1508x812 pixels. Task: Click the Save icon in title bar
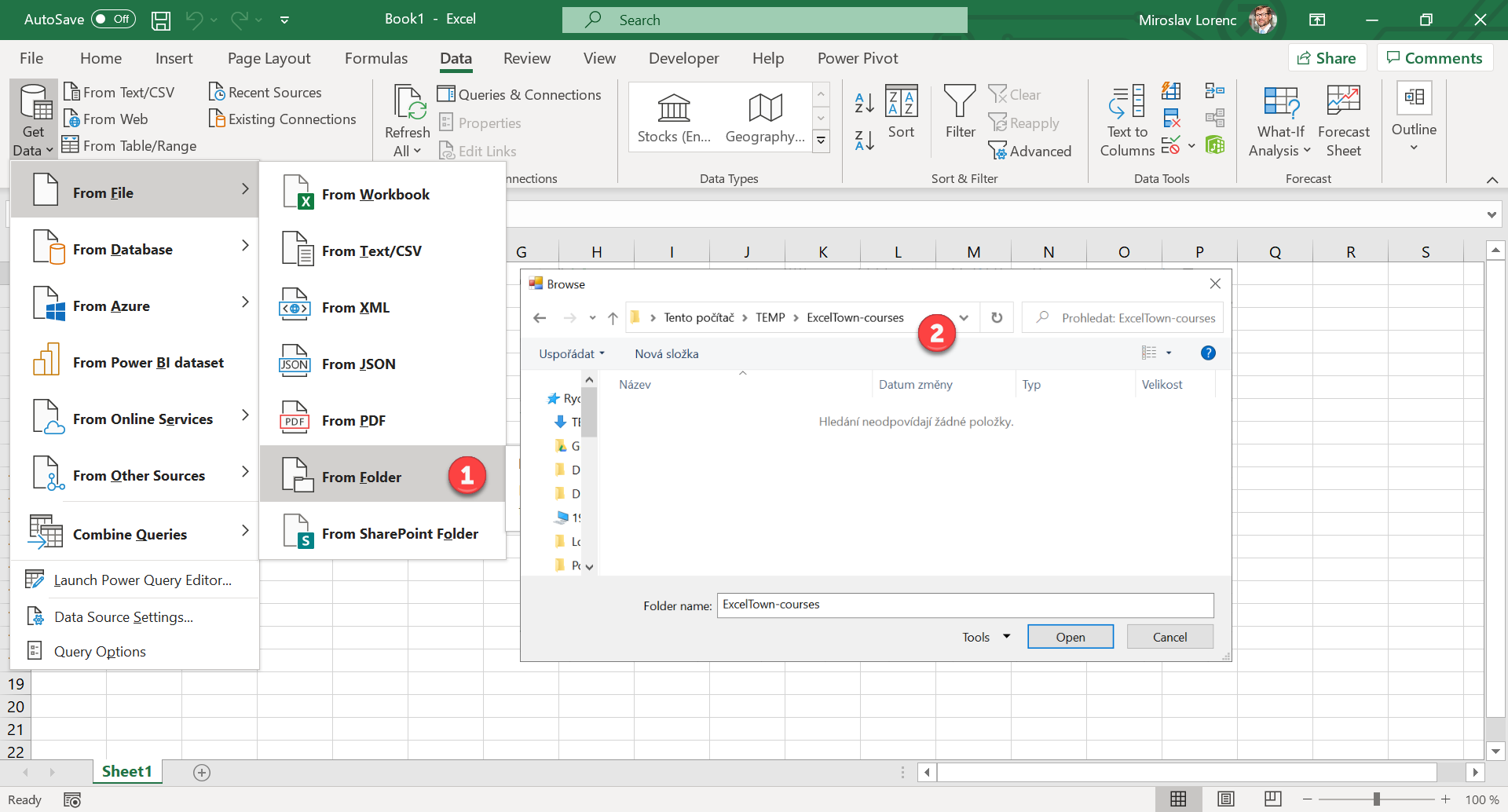pos(161,20)
